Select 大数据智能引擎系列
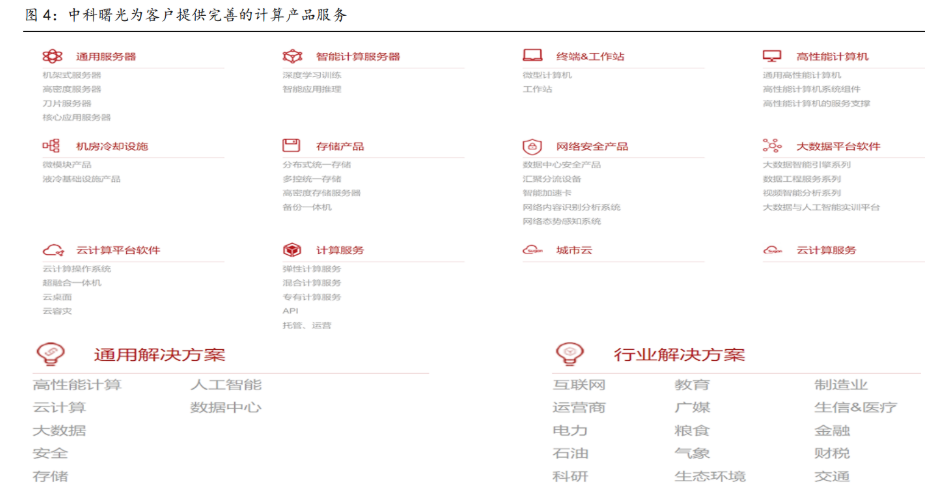 click(806, 165)
